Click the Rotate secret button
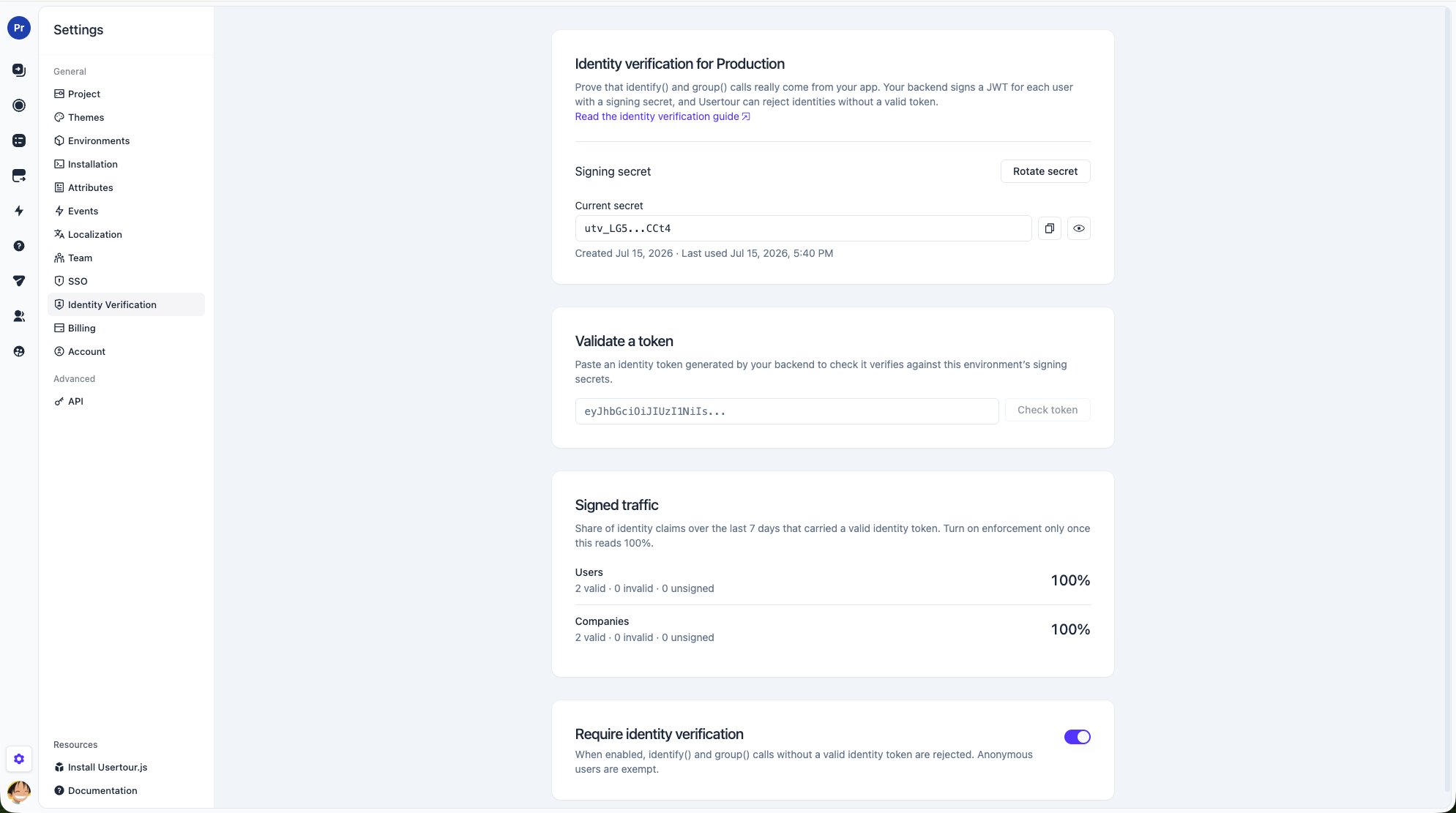This screenshot has width=1456, height=813. [1045, 171]
